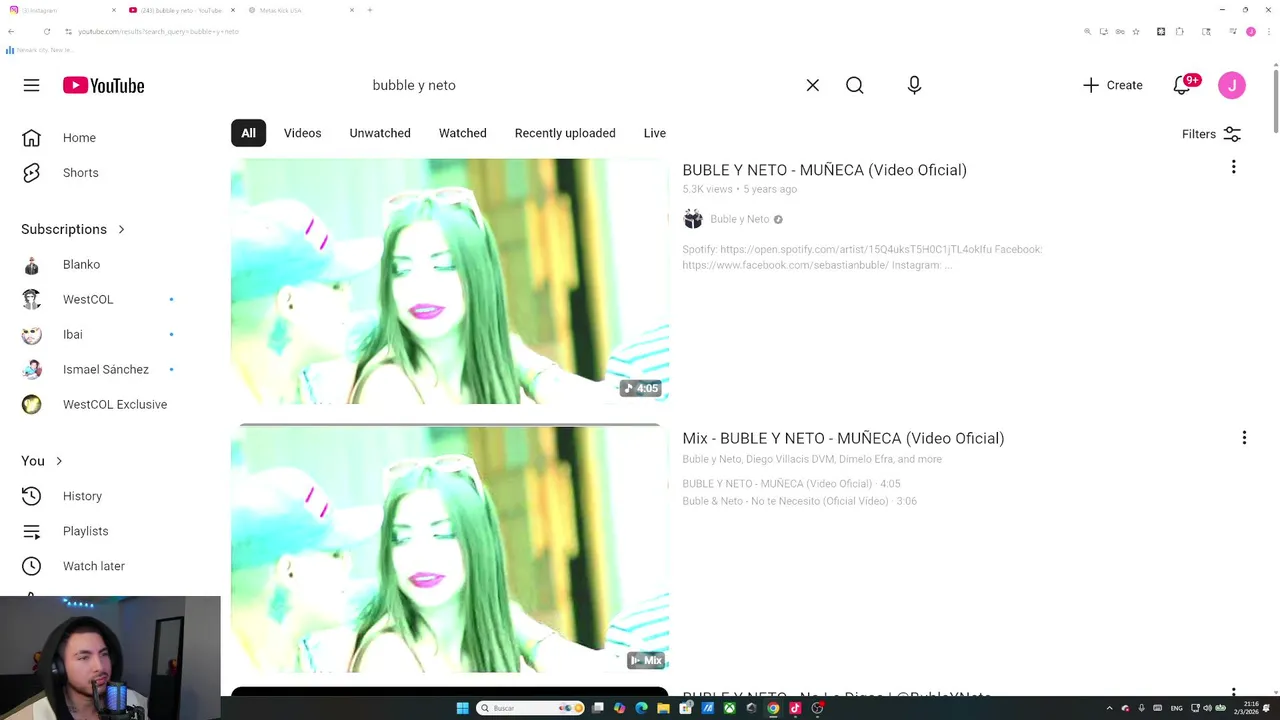Select the All filter chip
Viewport: 1280px width, 720px height.
tap(248, 133)
